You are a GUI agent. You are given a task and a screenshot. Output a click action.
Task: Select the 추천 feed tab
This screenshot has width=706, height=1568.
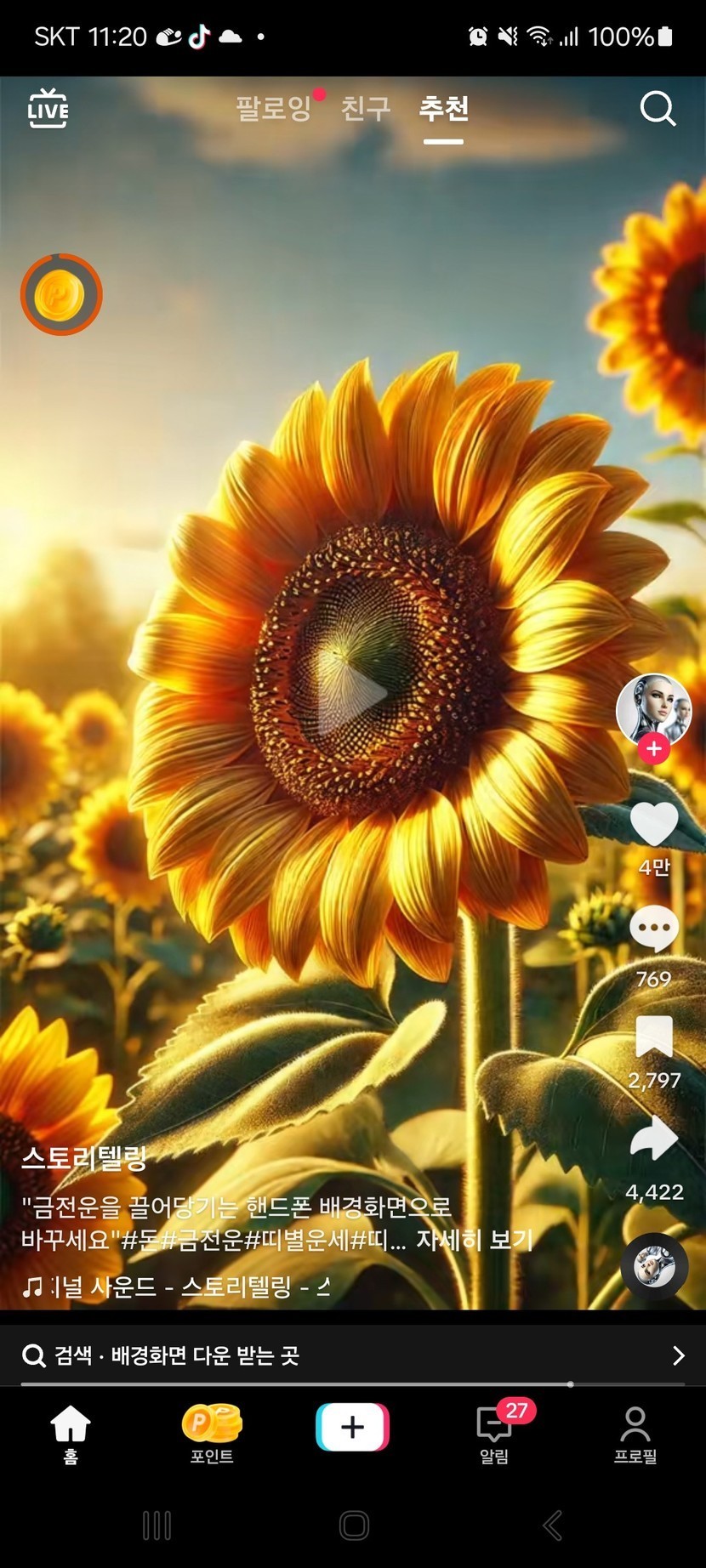pyautogui.click(x=443, y=109)
